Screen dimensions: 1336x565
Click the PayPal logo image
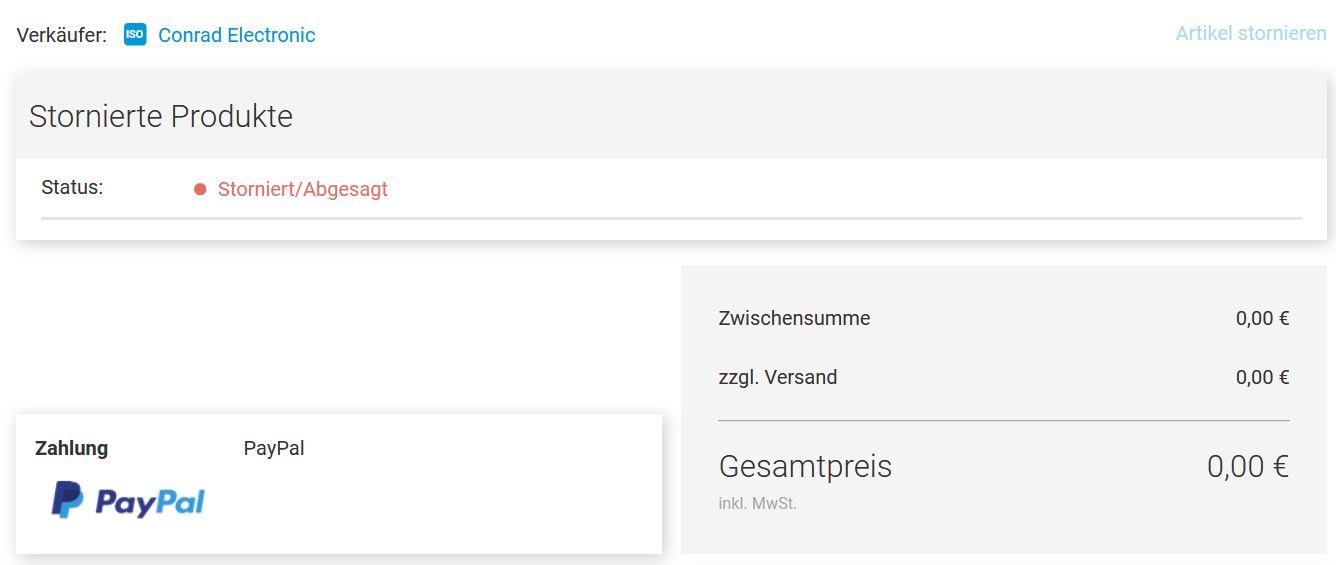[128, 500]
